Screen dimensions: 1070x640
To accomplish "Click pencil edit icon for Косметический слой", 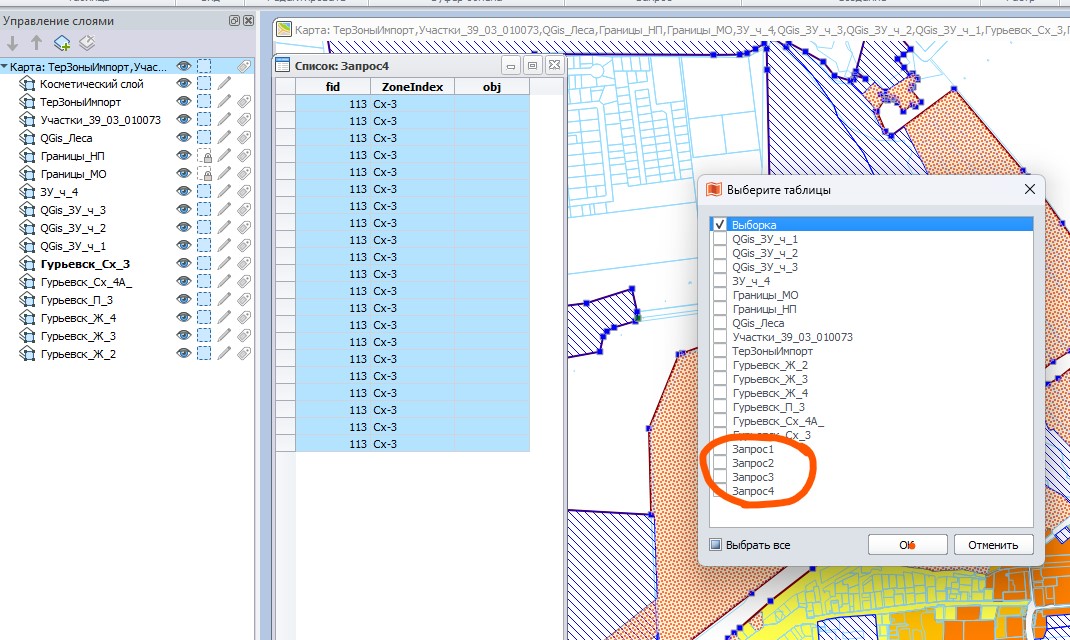I will 225,84.
